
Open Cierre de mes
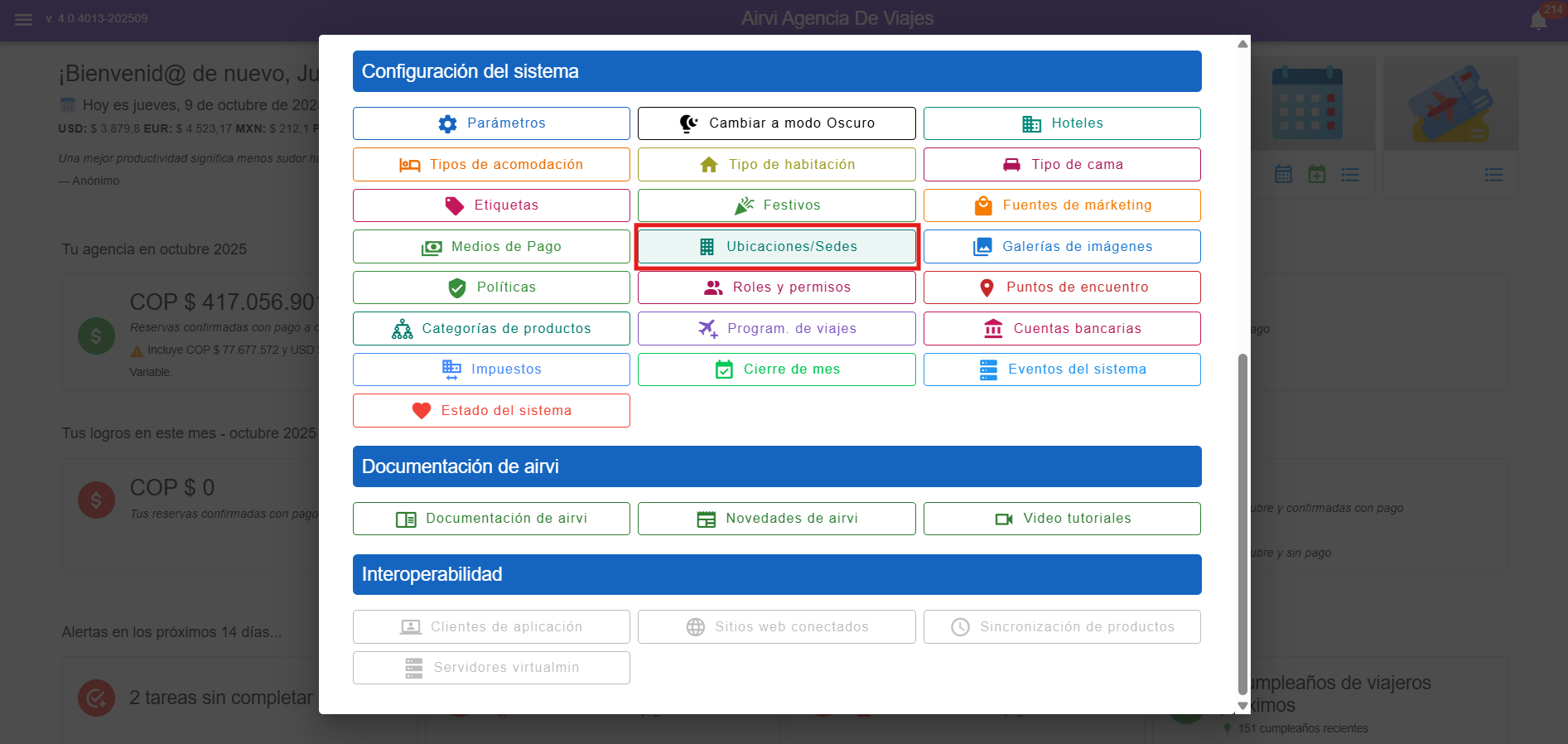(776, 370)
